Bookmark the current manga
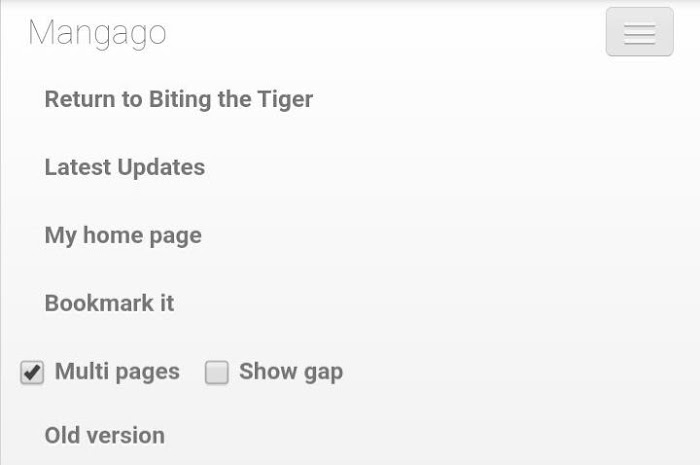 pyautogui.click(x=109, y=303)
